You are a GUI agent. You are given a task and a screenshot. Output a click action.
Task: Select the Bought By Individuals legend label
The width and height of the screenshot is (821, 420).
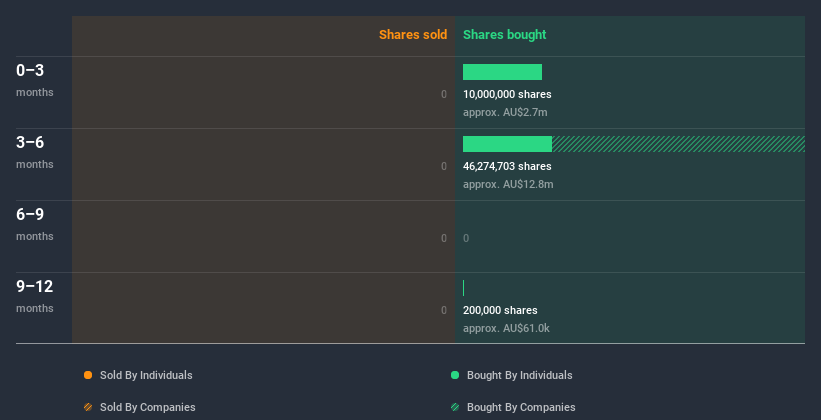(x=519, y=375)
